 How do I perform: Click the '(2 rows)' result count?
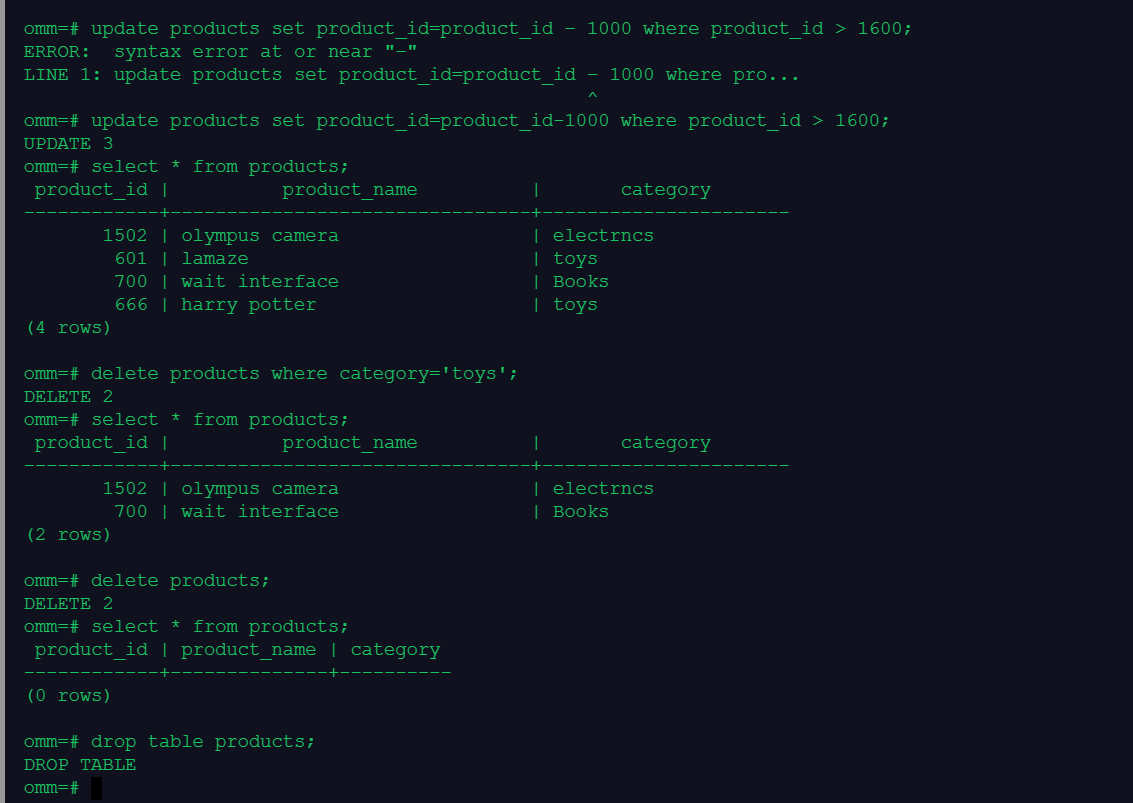coord(68,535)
